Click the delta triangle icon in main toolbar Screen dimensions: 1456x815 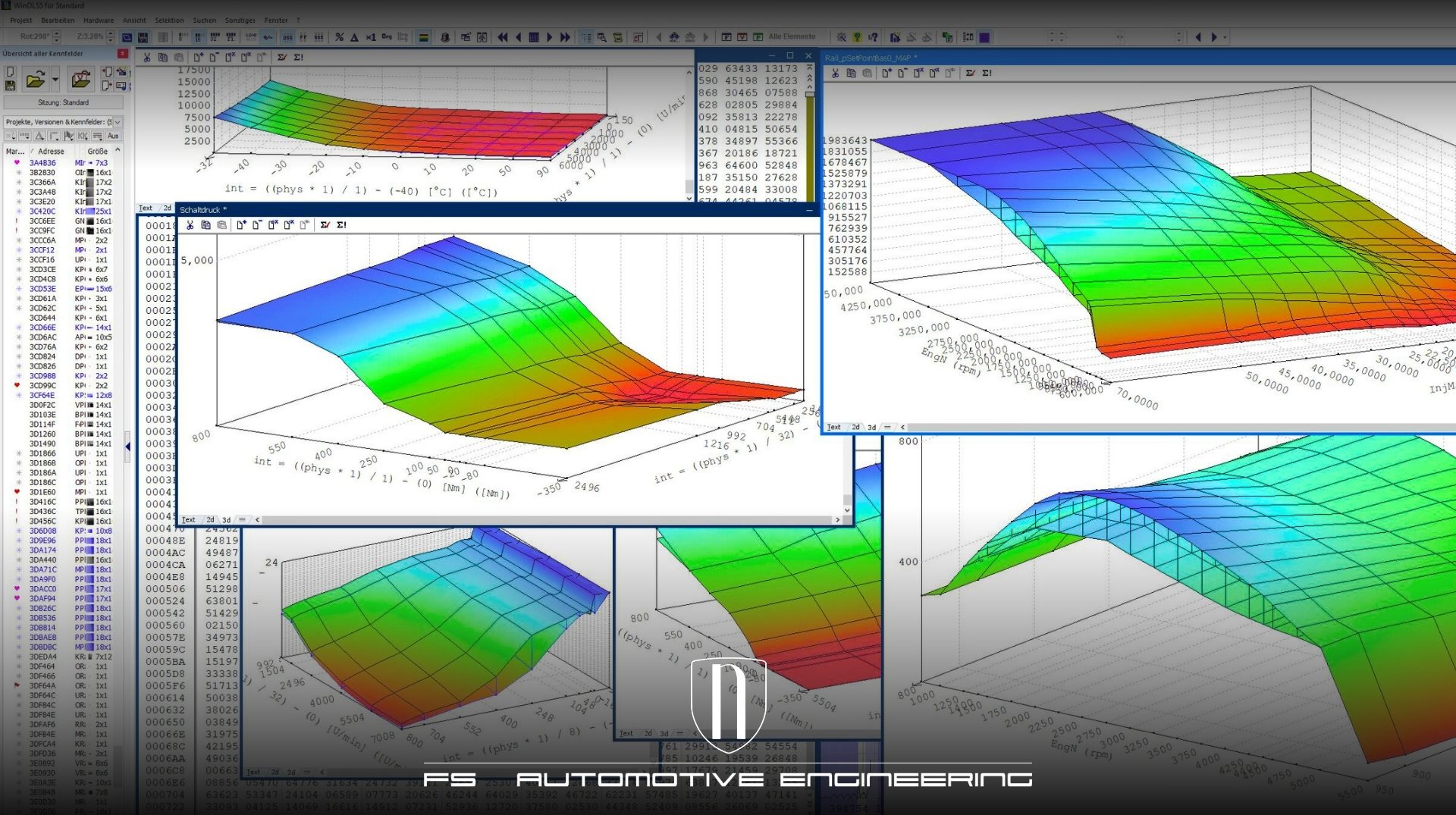pos(354,37)
